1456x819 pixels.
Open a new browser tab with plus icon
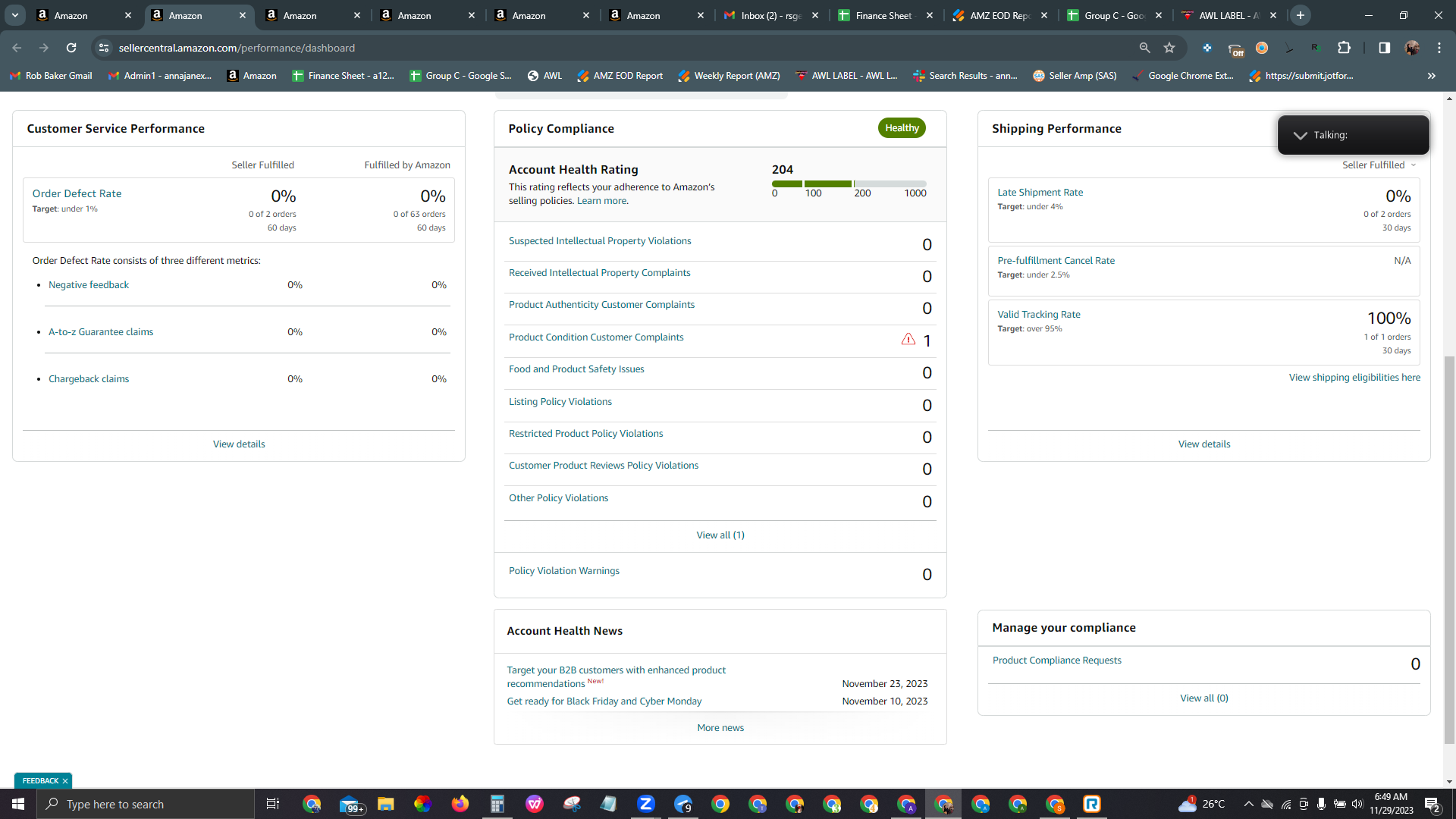(x=1301, y=15)
